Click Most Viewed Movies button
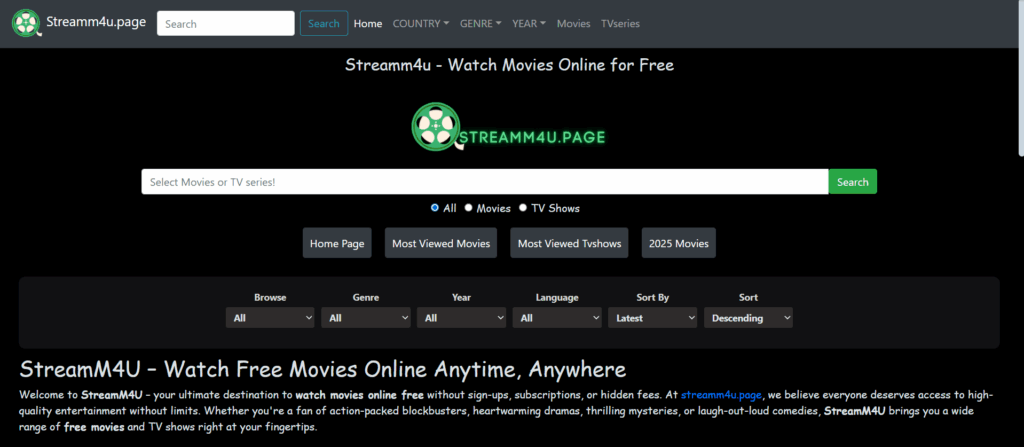Image resolution: width=1024 pixels, height=447 pixels. [441, 243]
